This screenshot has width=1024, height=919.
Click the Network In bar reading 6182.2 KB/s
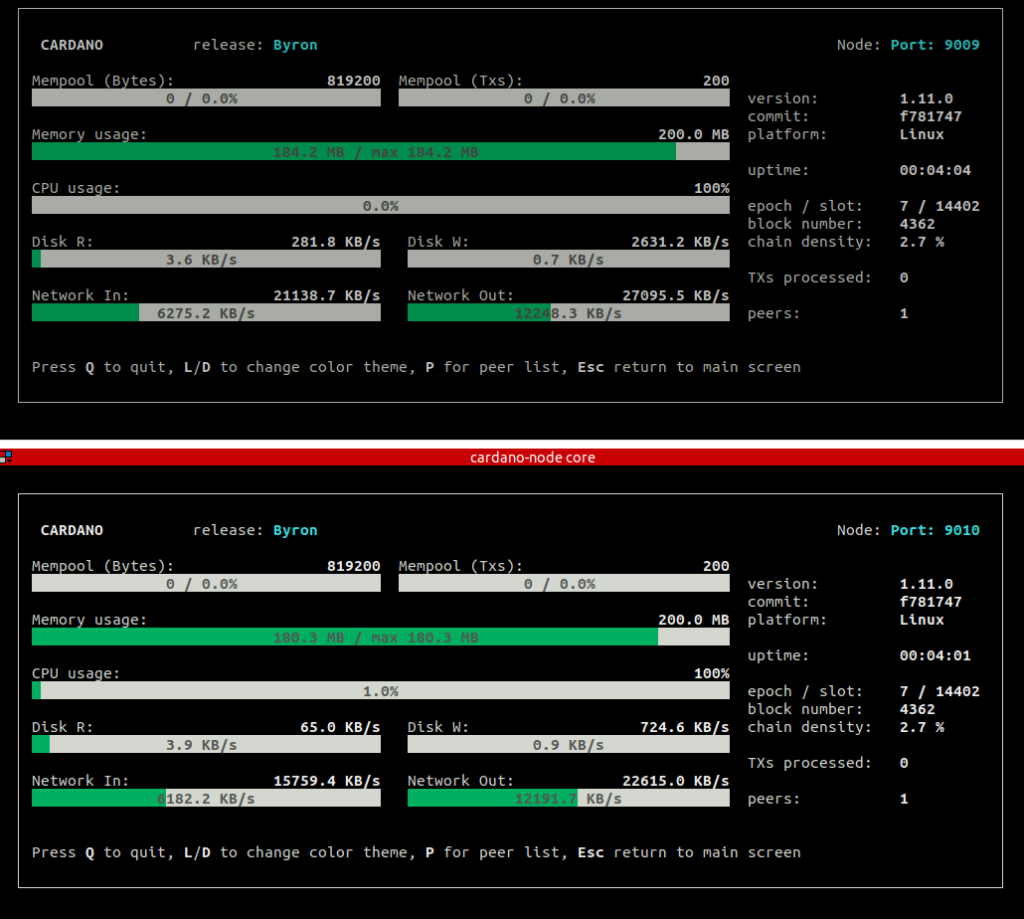206,798
